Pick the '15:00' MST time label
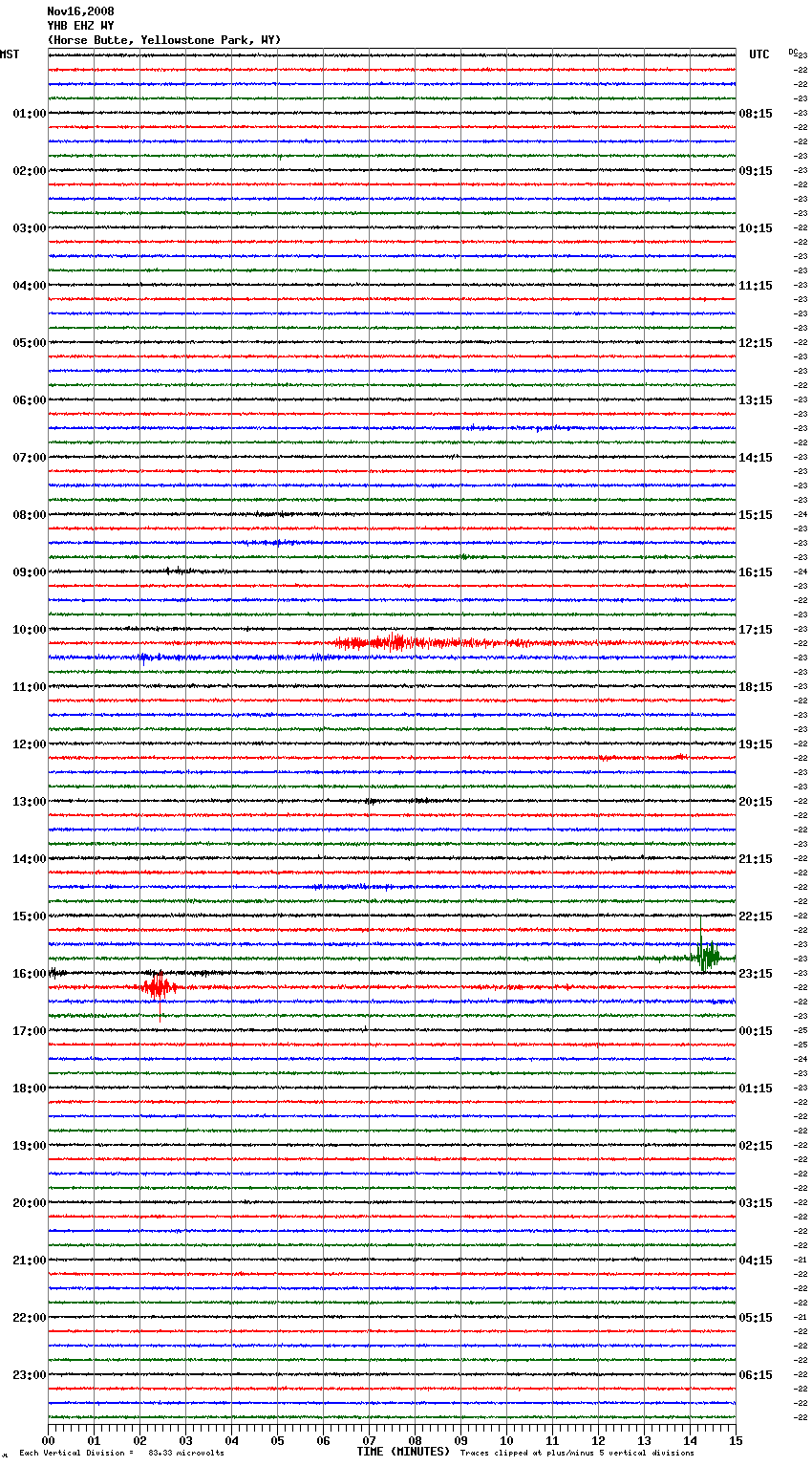 (x=30, y=916)
